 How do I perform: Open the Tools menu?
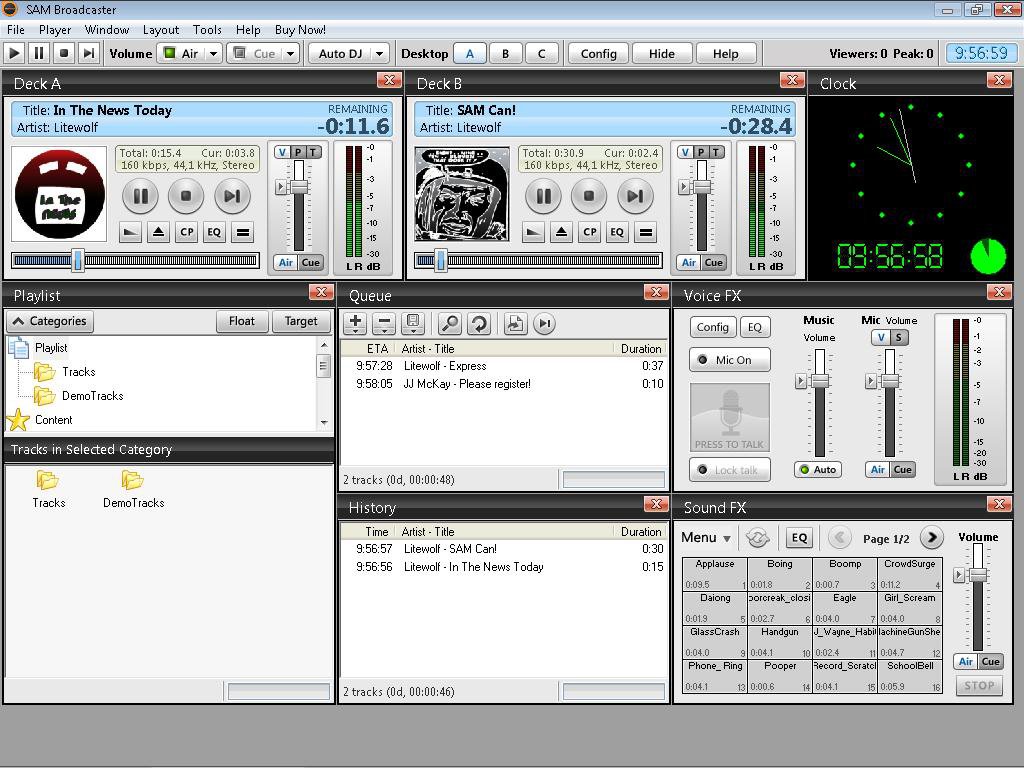(x=207, y=30)
